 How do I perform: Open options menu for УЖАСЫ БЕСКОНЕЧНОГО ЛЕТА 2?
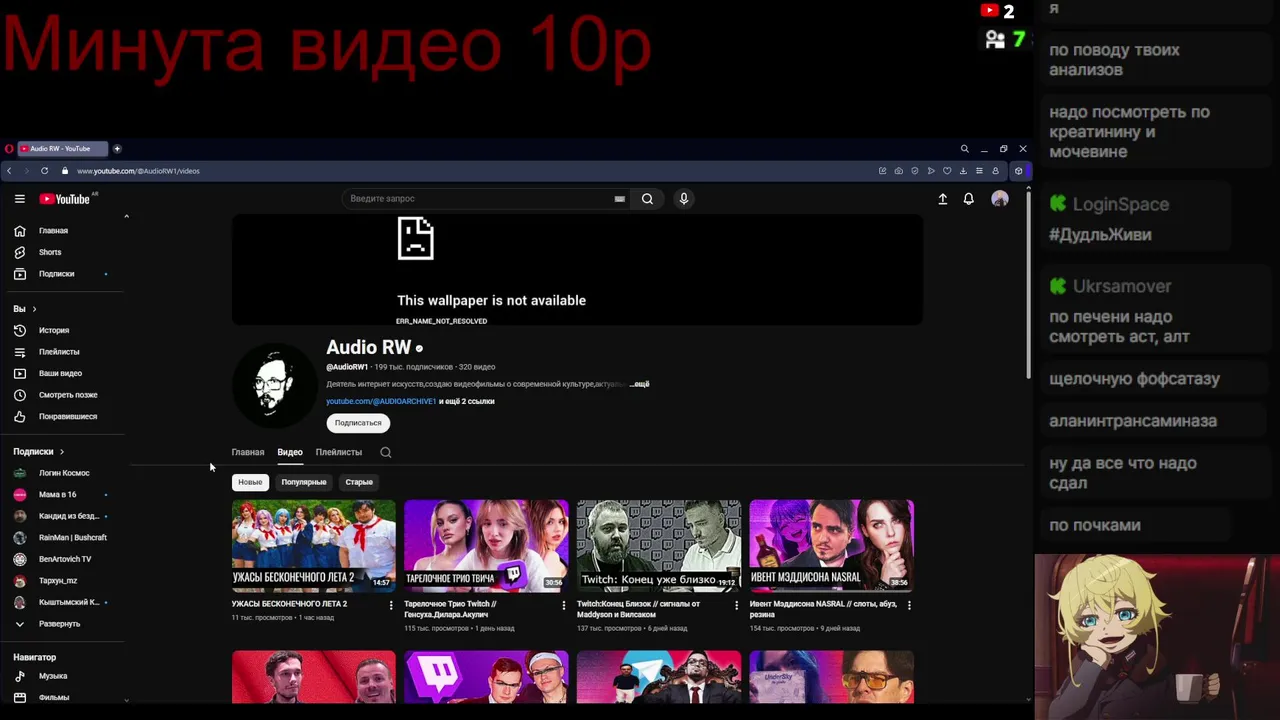click(x=390, y=605)
